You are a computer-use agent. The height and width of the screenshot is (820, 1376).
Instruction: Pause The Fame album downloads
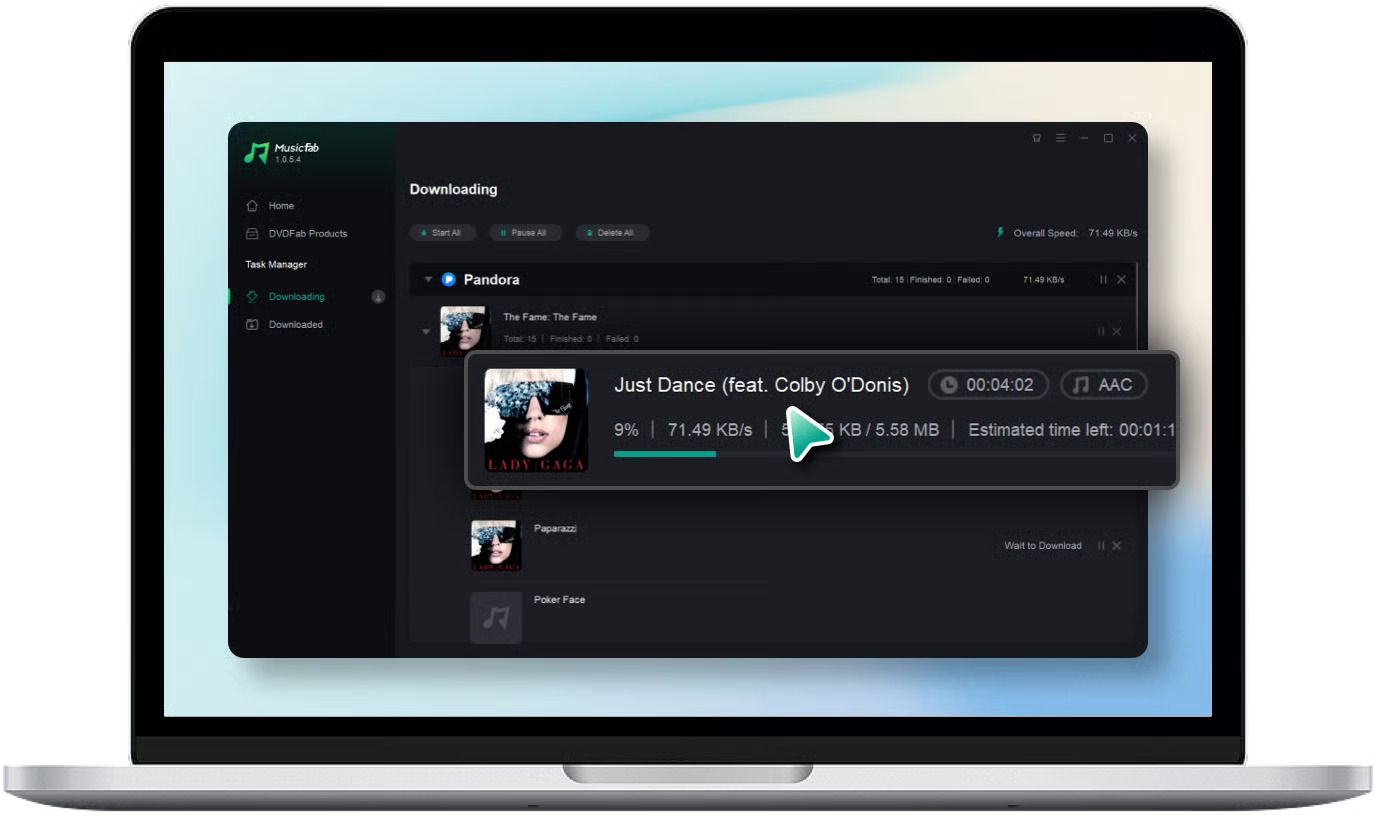pos(1101,332)
